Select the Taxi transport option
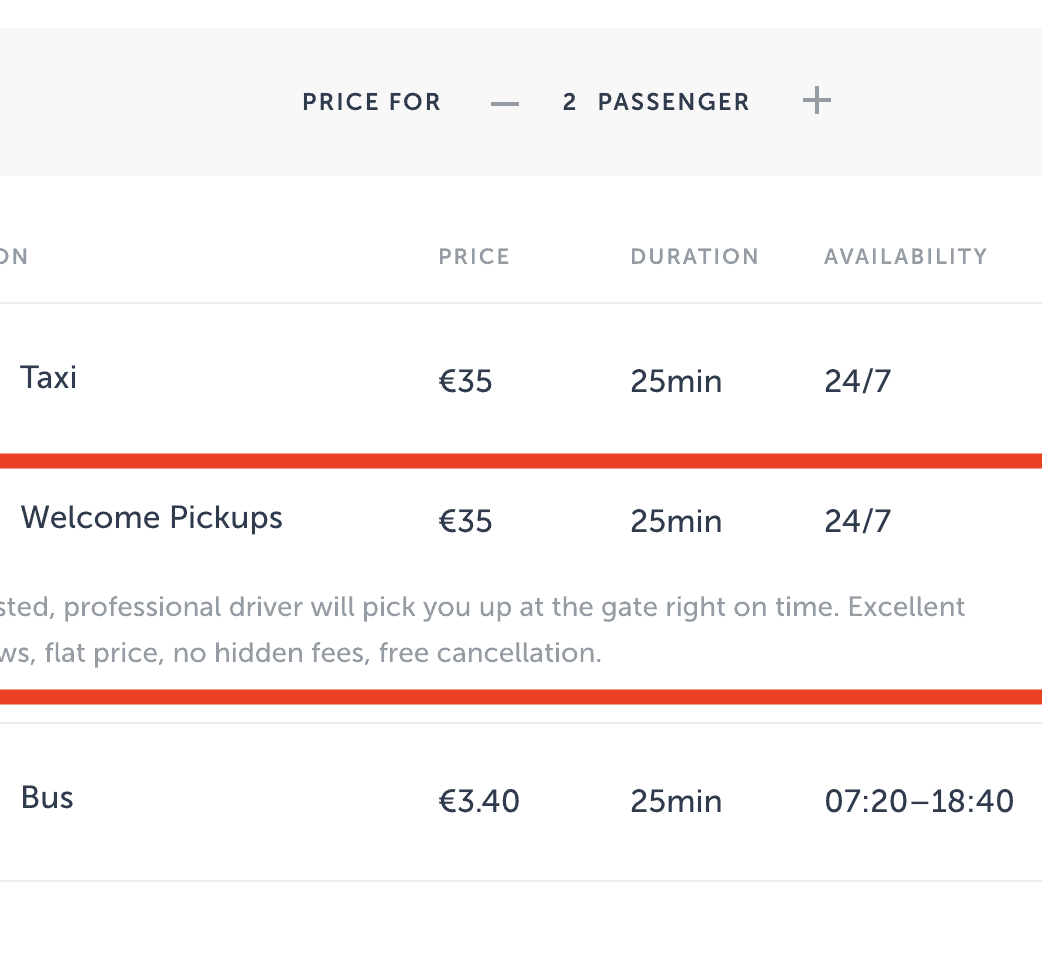 pyautogui.click(x=49, y=378)
